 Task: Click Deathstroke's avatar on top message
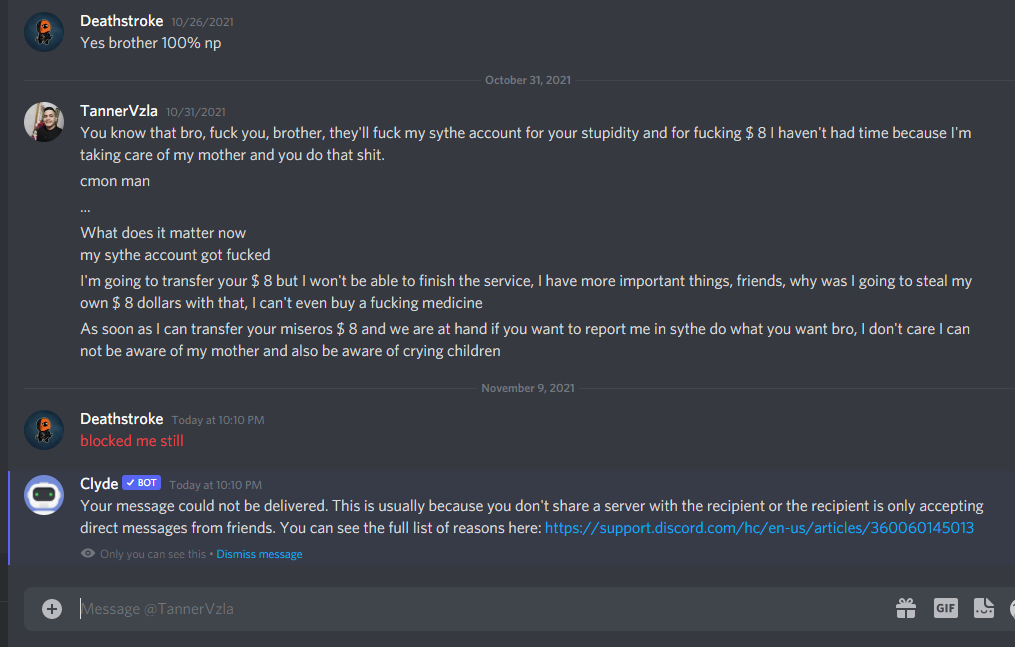coord(44,32)
